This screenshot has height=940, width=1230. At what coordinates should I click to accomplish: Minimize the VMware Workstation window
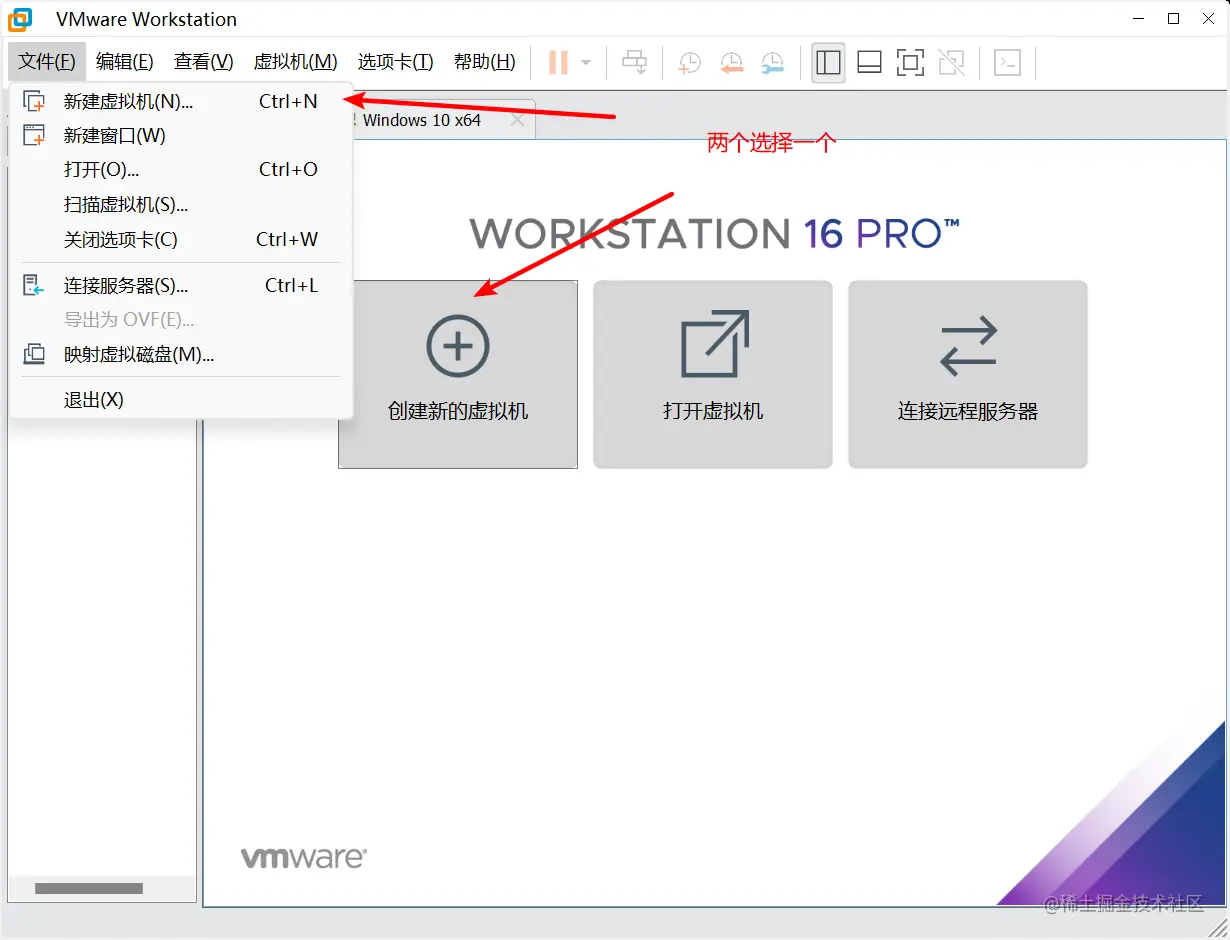(x=1139, y=19)
